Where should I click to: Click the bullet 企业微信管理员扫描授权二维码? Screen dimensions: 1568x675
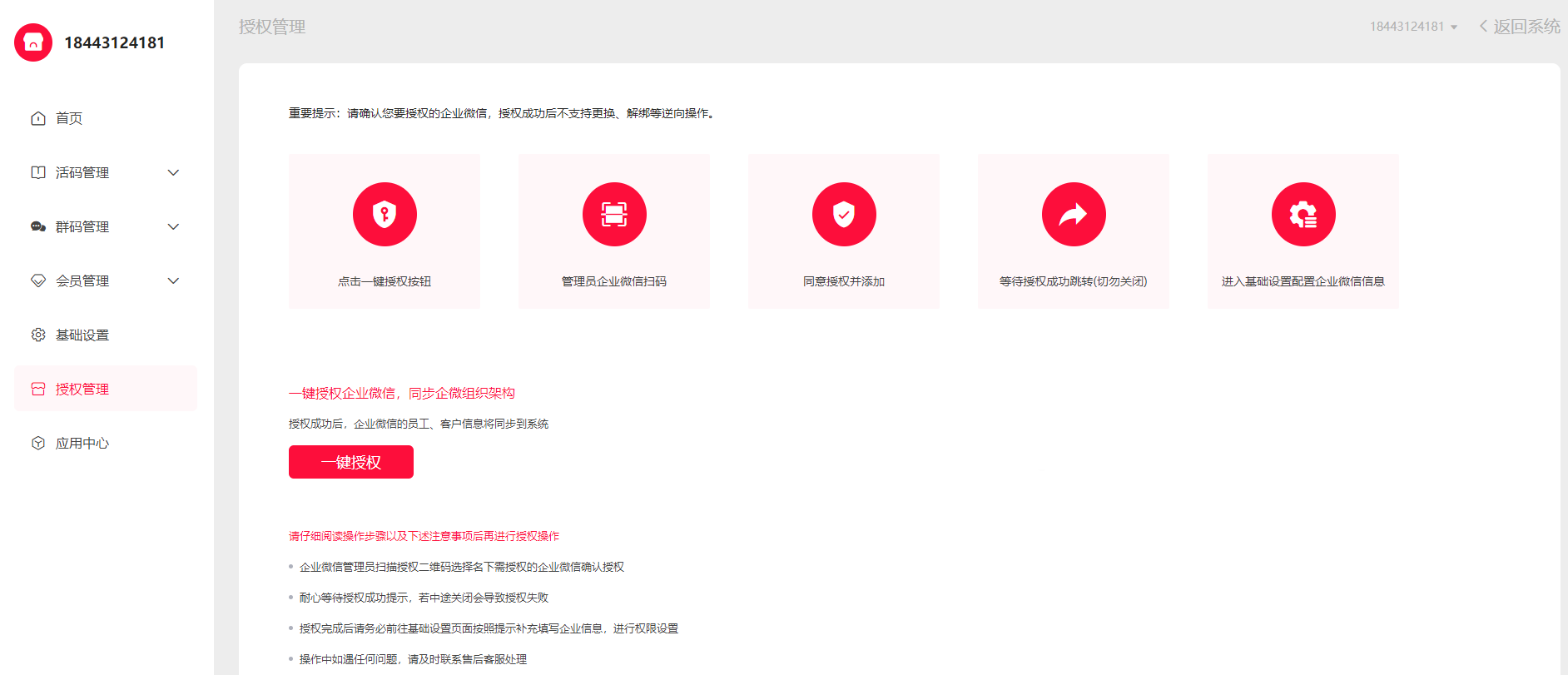click(462, 567)
